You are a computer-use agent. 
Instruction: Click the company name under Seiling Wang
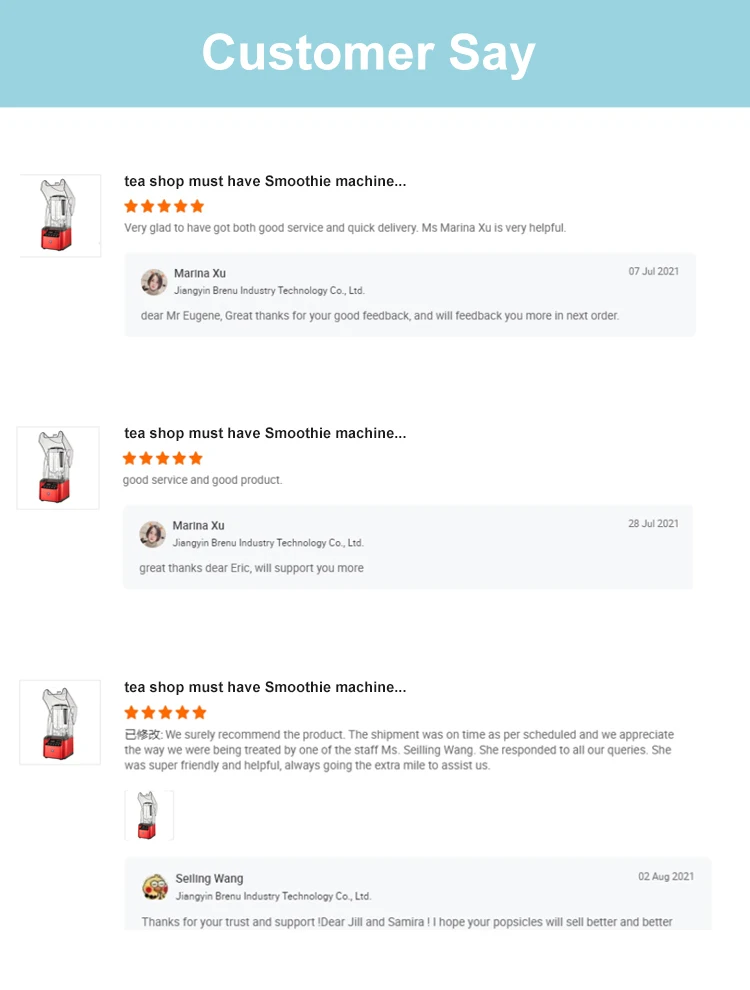point(273,896)
